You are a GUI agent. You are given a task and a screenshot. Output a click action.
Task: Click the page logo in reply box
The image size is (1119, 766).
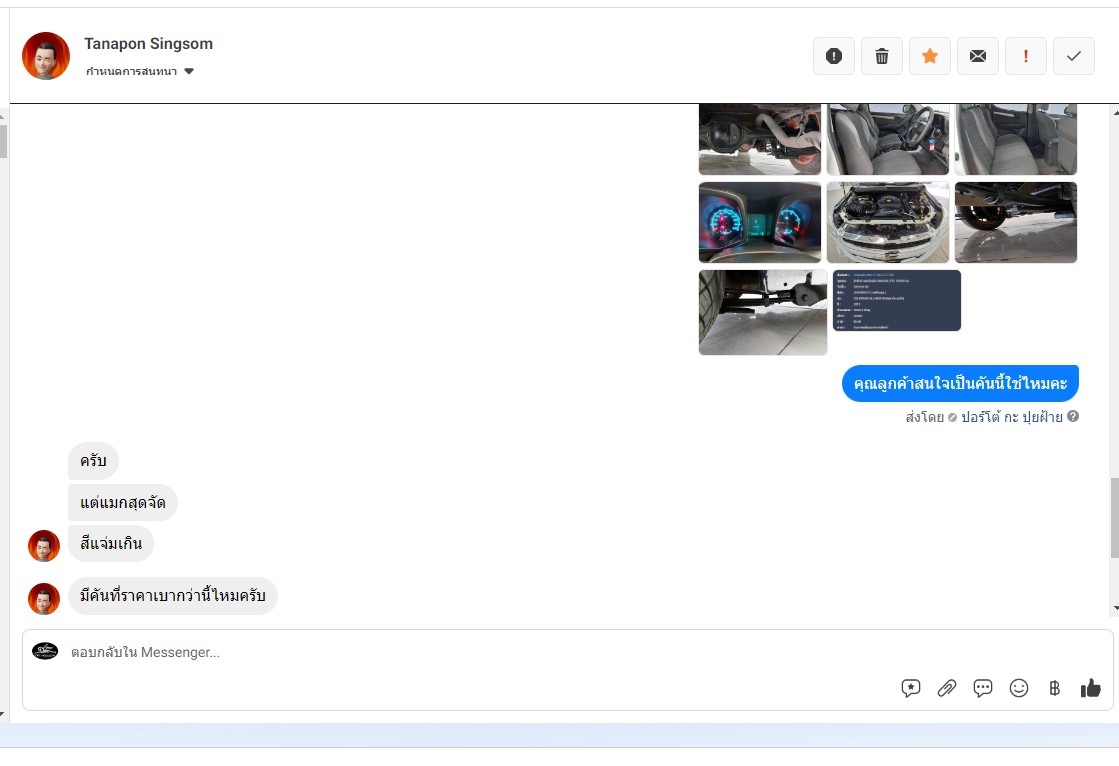[45, 650]
